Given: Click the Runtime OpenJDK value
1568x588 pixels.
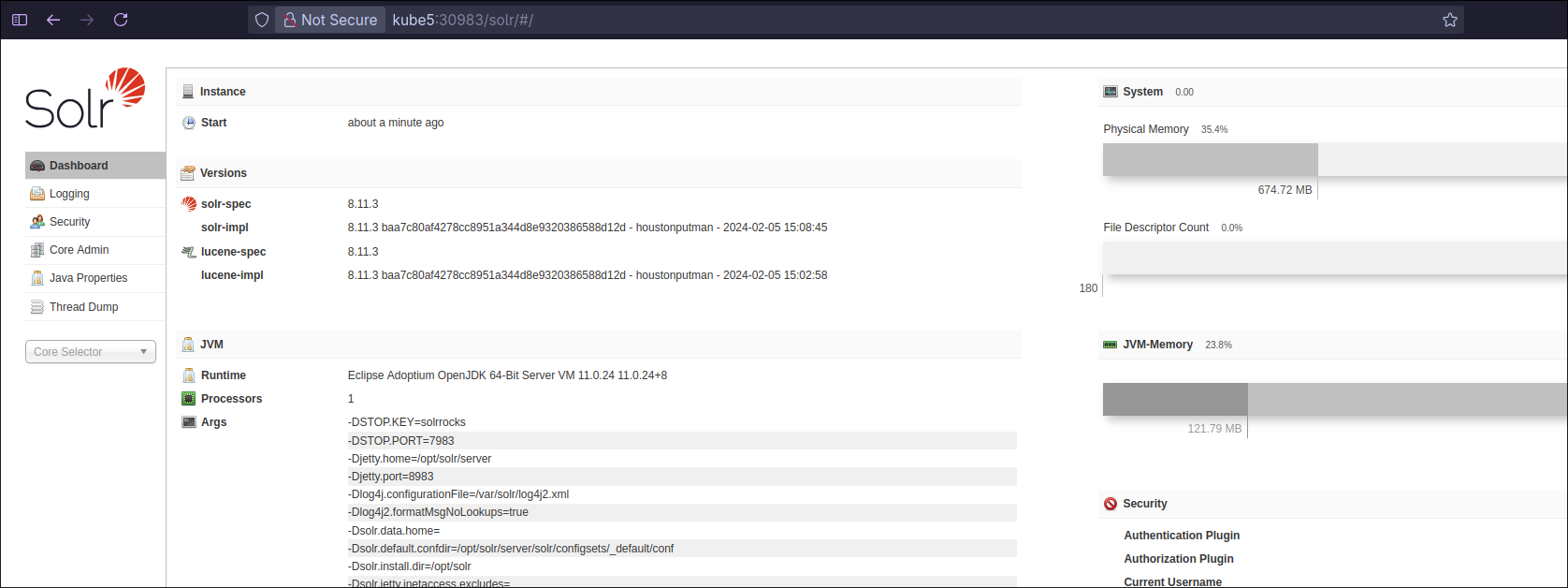Looking at the screenshot, I should [x=507, y=375].
